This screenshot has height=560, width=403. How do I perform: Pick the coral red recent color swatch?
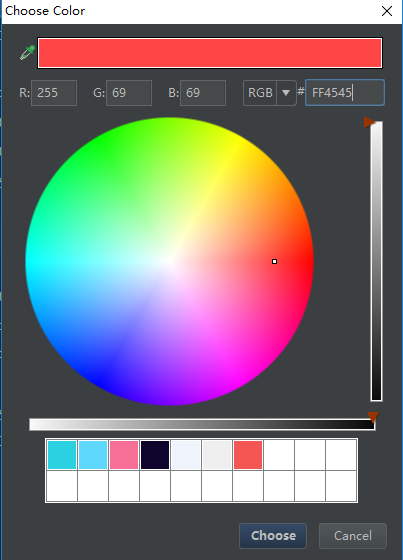tap(248, 455)
